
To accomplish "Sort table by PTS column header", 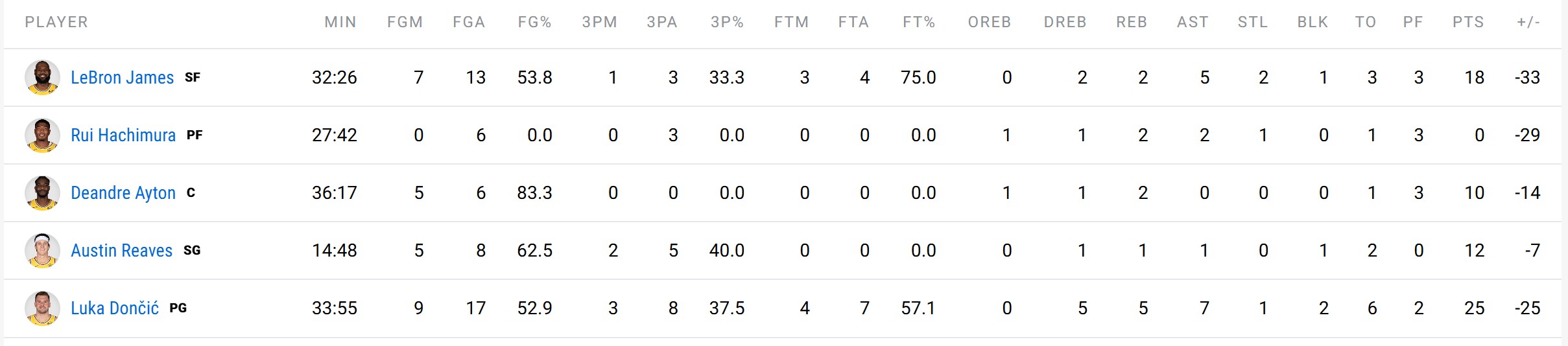I will click(1468, 22).
